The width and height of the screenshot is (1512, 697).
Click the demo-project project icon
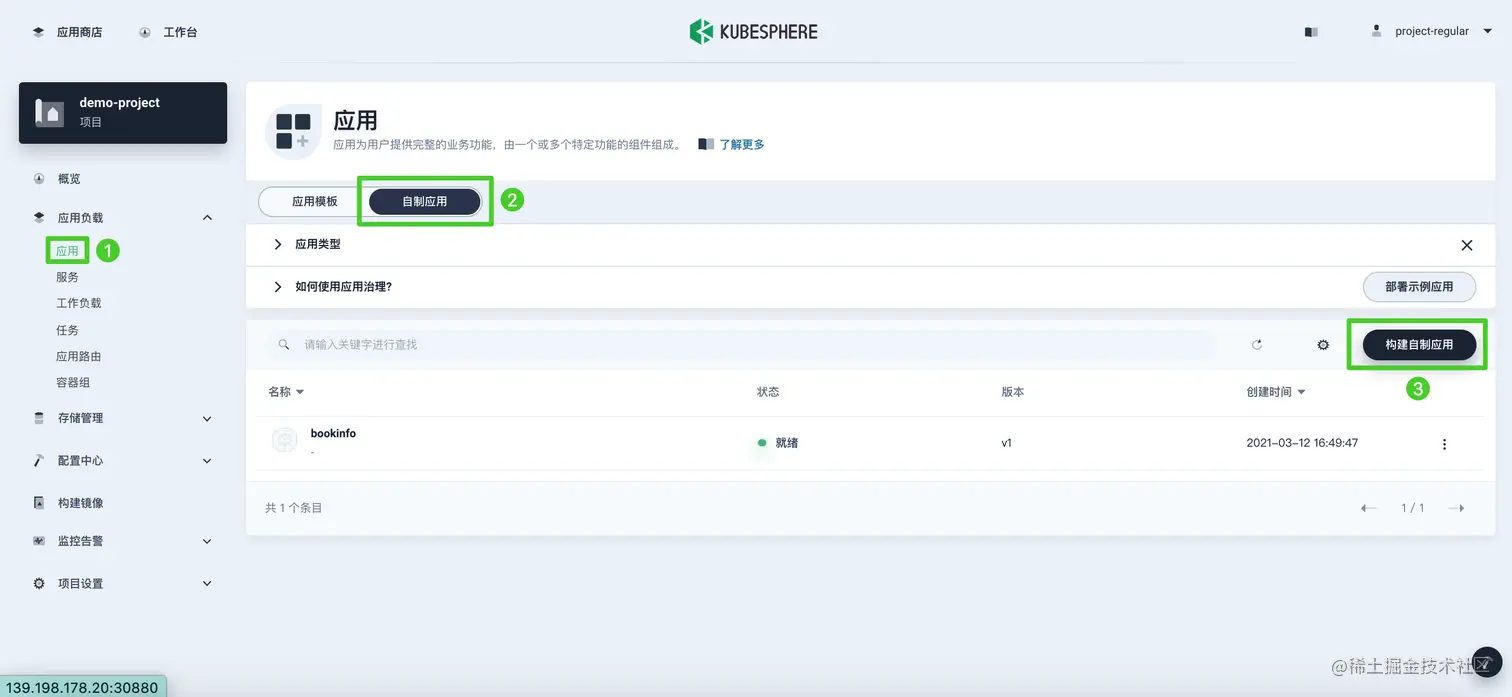(x=50, y=112)
